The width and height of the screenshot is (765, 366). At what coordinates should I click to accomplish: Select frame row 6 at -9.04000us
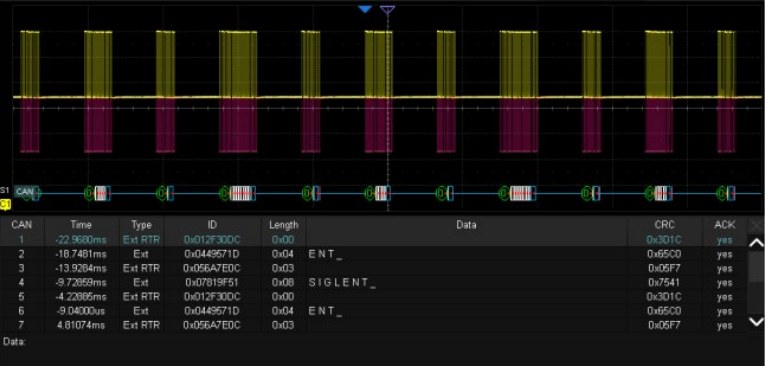coord(373,311)
